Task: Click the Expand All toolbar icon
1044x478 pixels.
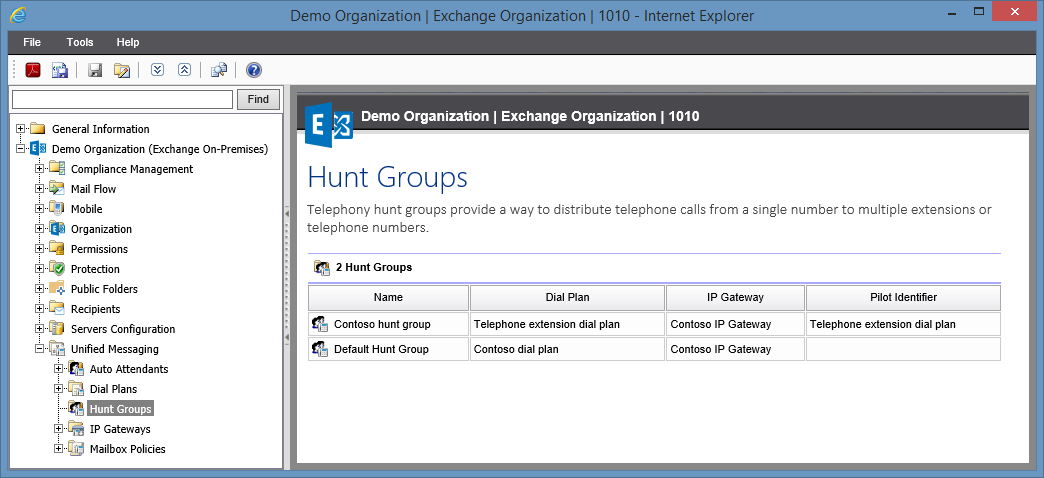Action: 157,69
